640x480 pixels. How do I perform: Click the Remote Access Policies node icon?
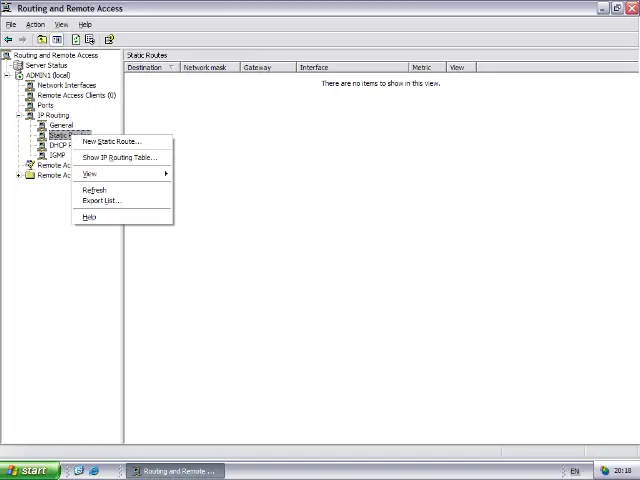pyautogui.click(x=30, y=165)
